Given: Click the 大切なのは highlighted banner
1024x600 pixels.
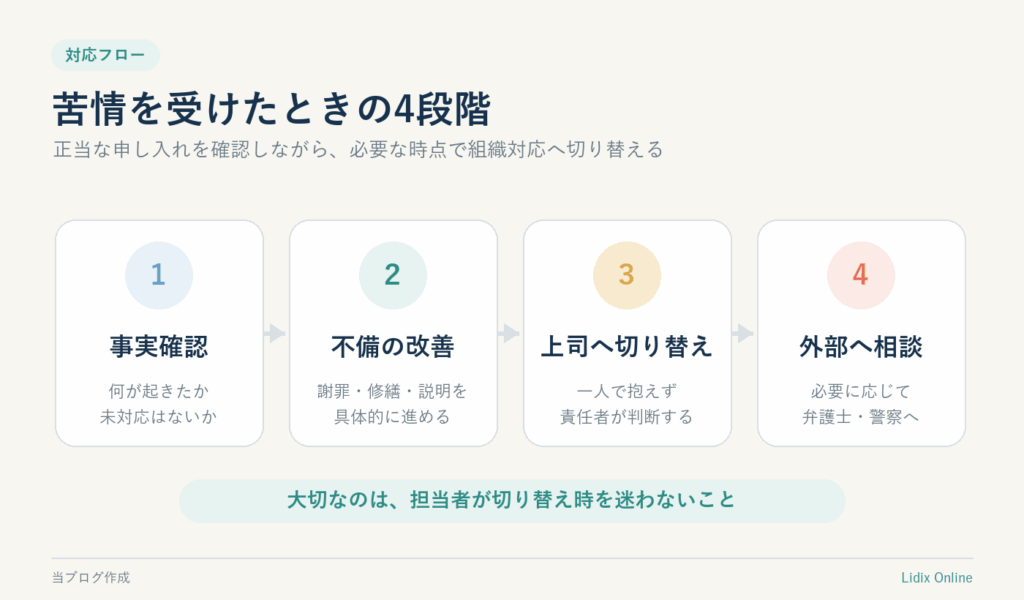Looking at the screenshot, I should 512,501.
